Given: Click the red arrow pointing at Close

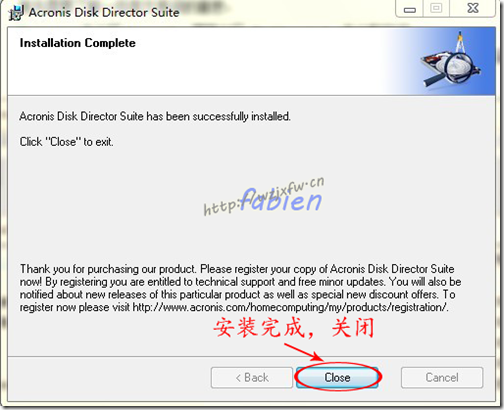Looking at the screenshot, I should (x=303, y=352).
